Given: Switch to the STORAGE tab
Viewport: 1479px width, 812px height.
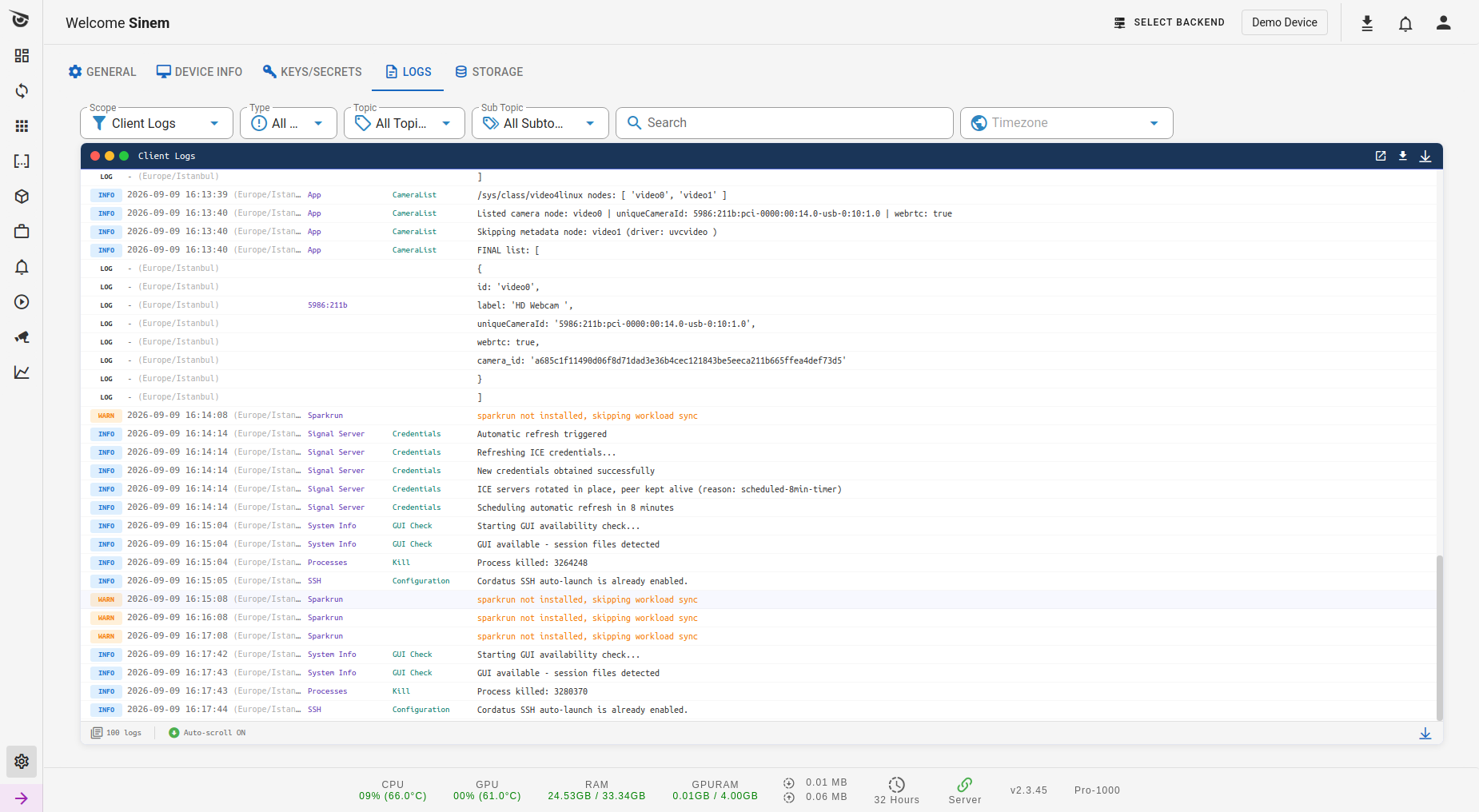Looking at the screenshot, I should click(488, 72).
